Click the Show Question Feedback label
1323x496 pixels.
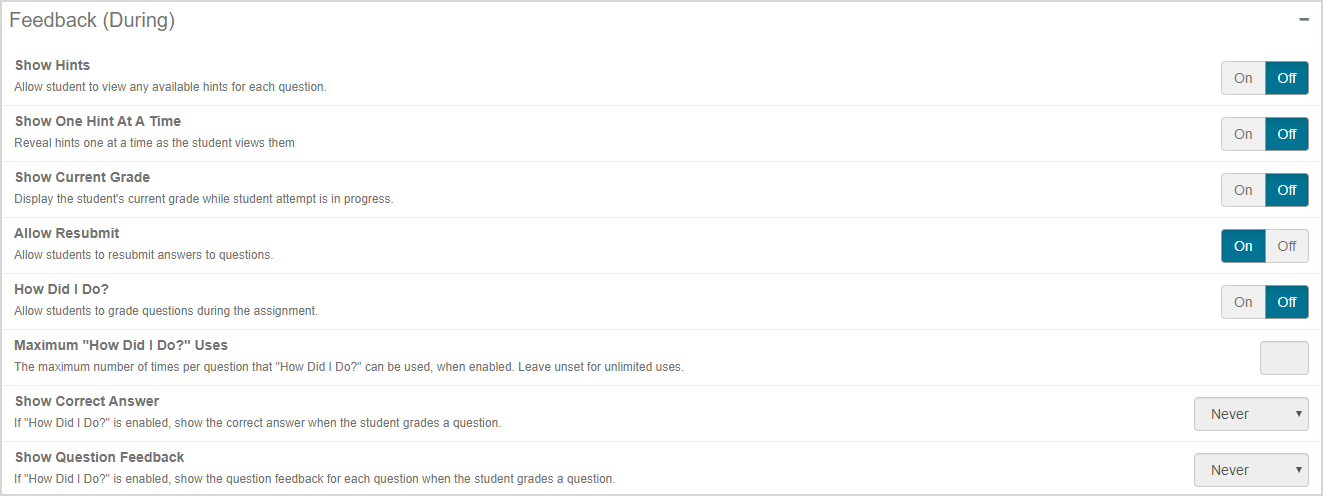[99, 457]
